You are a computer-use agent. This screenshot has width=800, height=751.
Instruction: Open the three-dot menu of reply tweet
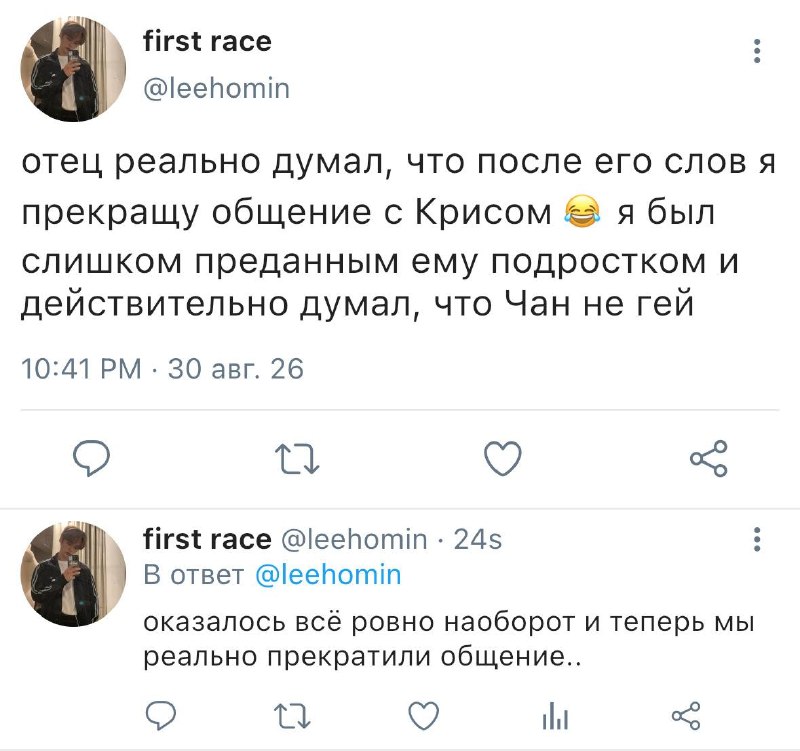[x=758, y=539]
